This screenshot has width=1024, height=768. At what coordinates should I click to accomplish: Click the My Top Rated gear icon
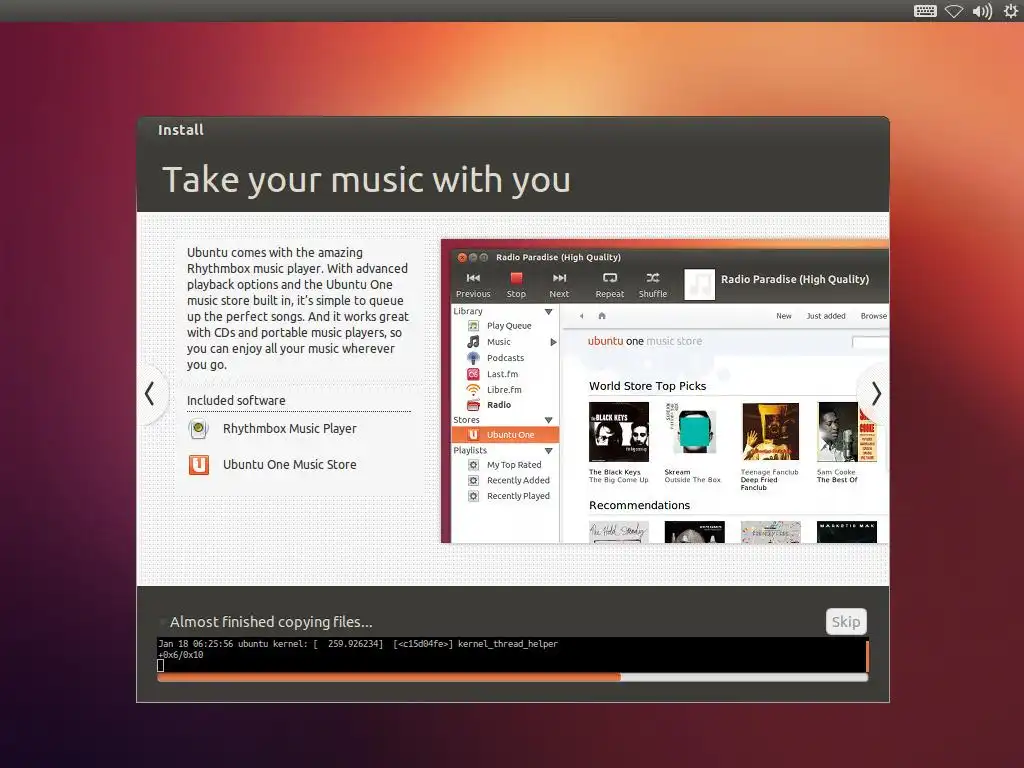pyautogui.click(x=473, y=465)
